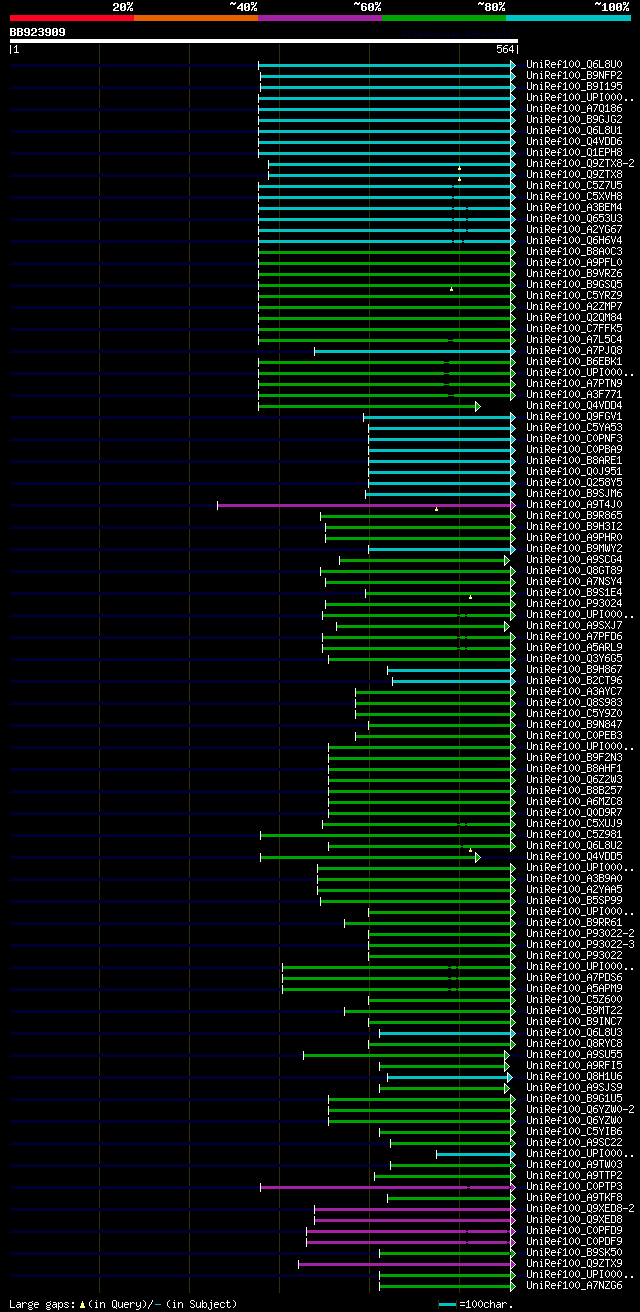640x1312 pixels.
Task: Open the UniRef100_A9T4J0 hit label
Action: [574, 505]
